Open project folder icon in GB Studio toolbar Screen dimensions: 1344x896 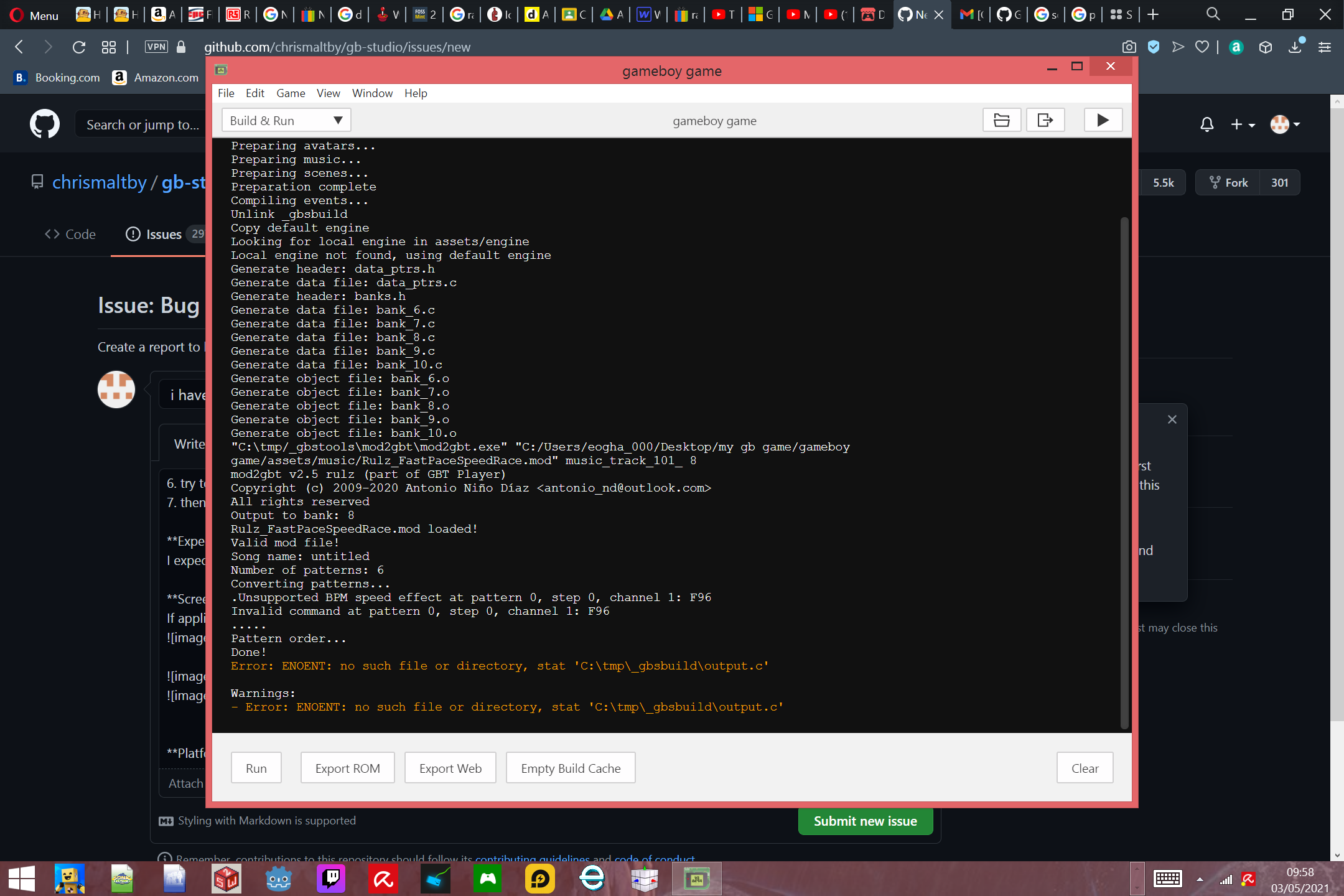[1002, 120]
